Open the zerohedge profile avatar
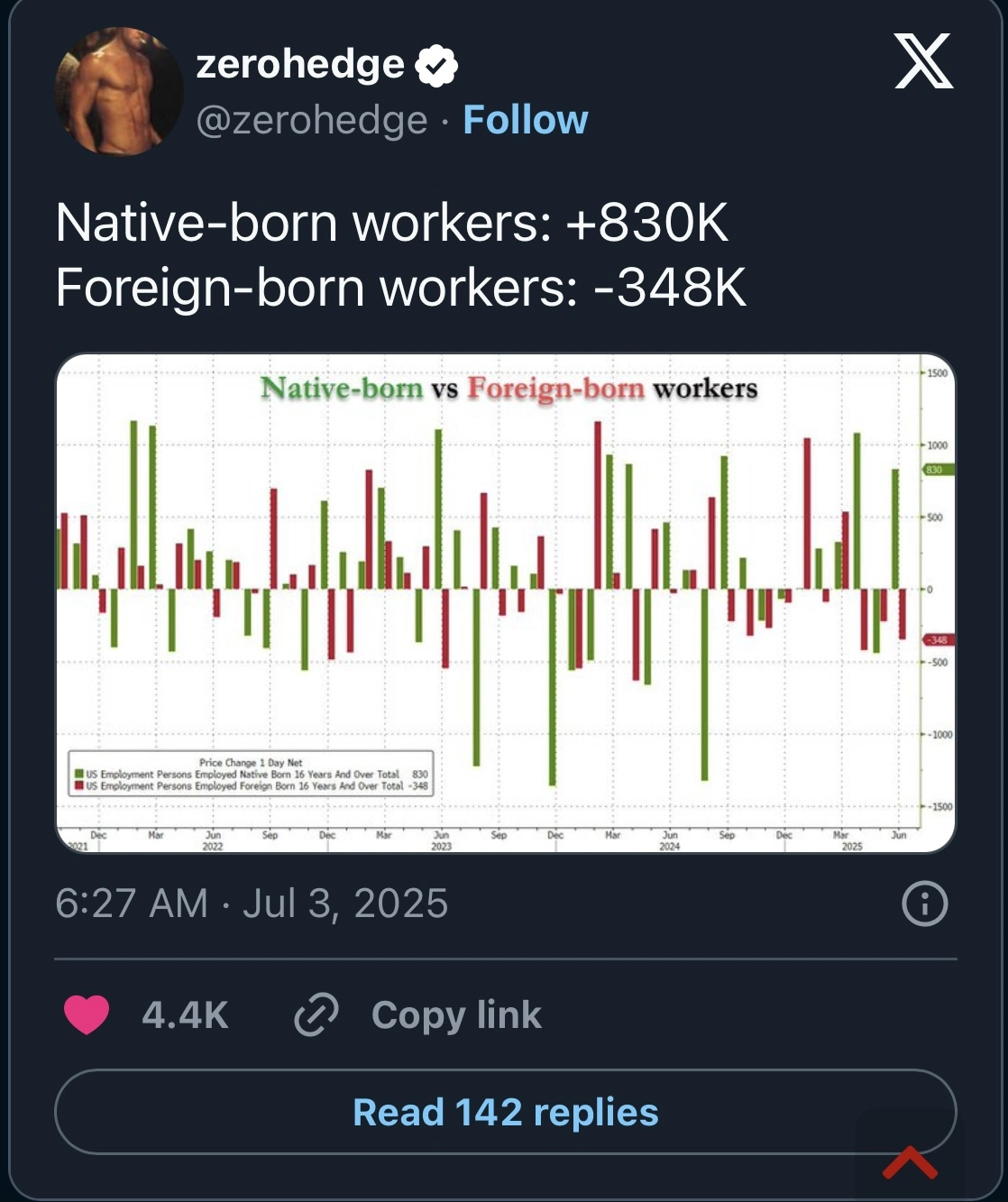The image size is (1008, 1202). tap(119, 92)
